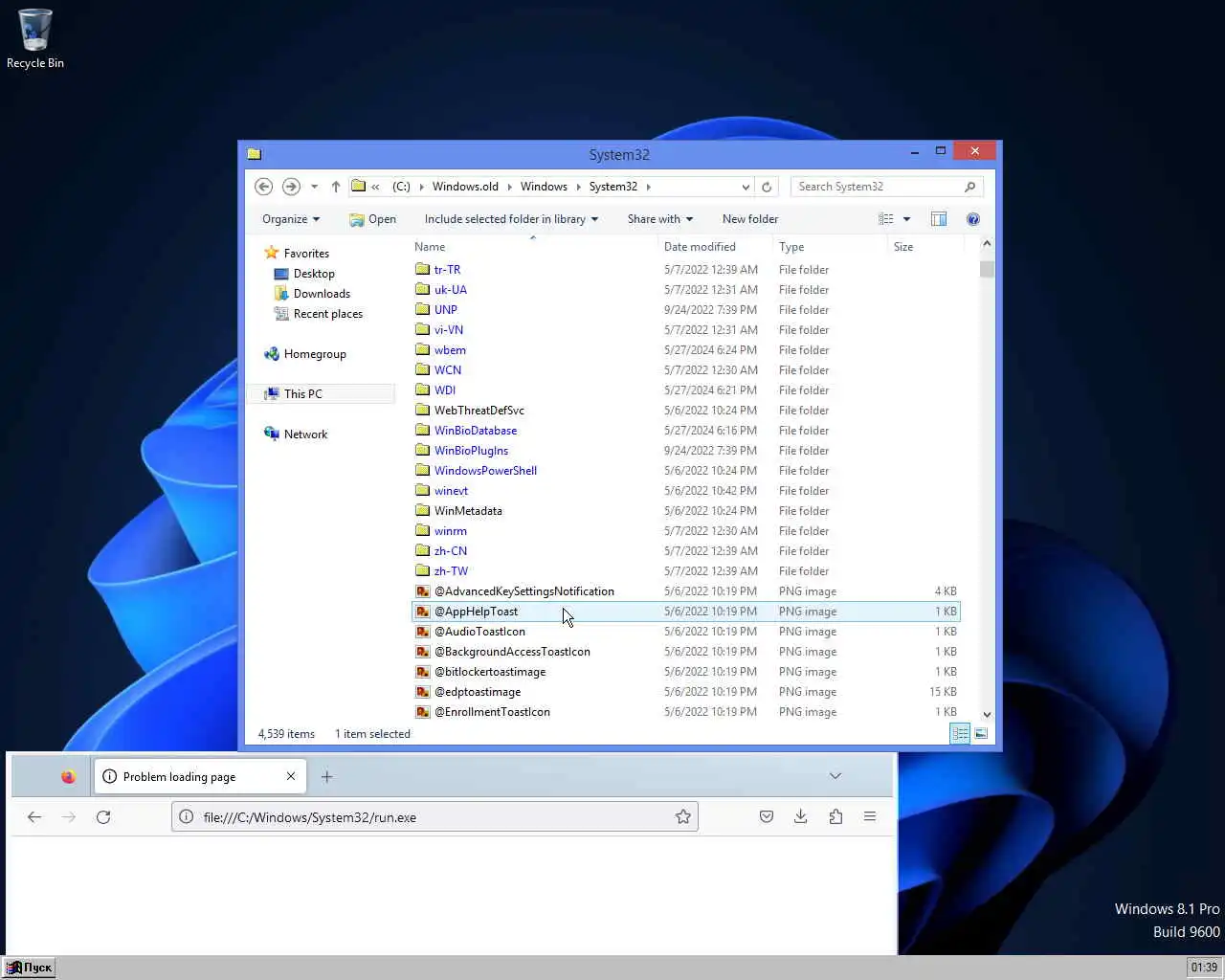Click the scroll up arrow of the file list
The width and height of the screenshot is (1225, 980).
987,244
